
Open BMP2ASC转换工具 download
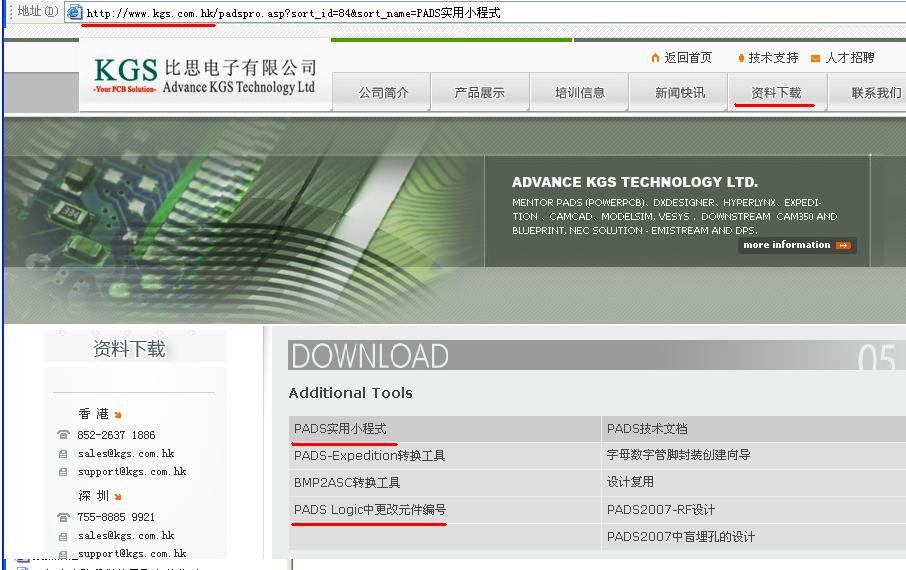pos(347,482)
